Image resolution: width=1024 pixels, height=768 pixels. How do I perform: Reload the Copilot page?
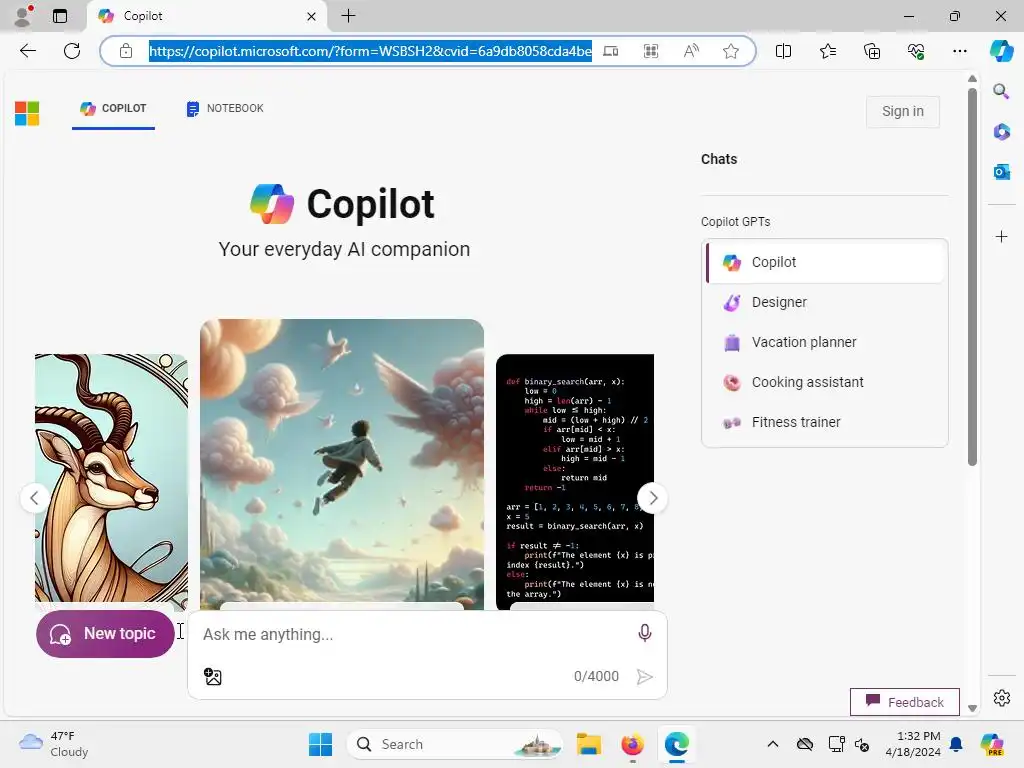click(72, 51)
